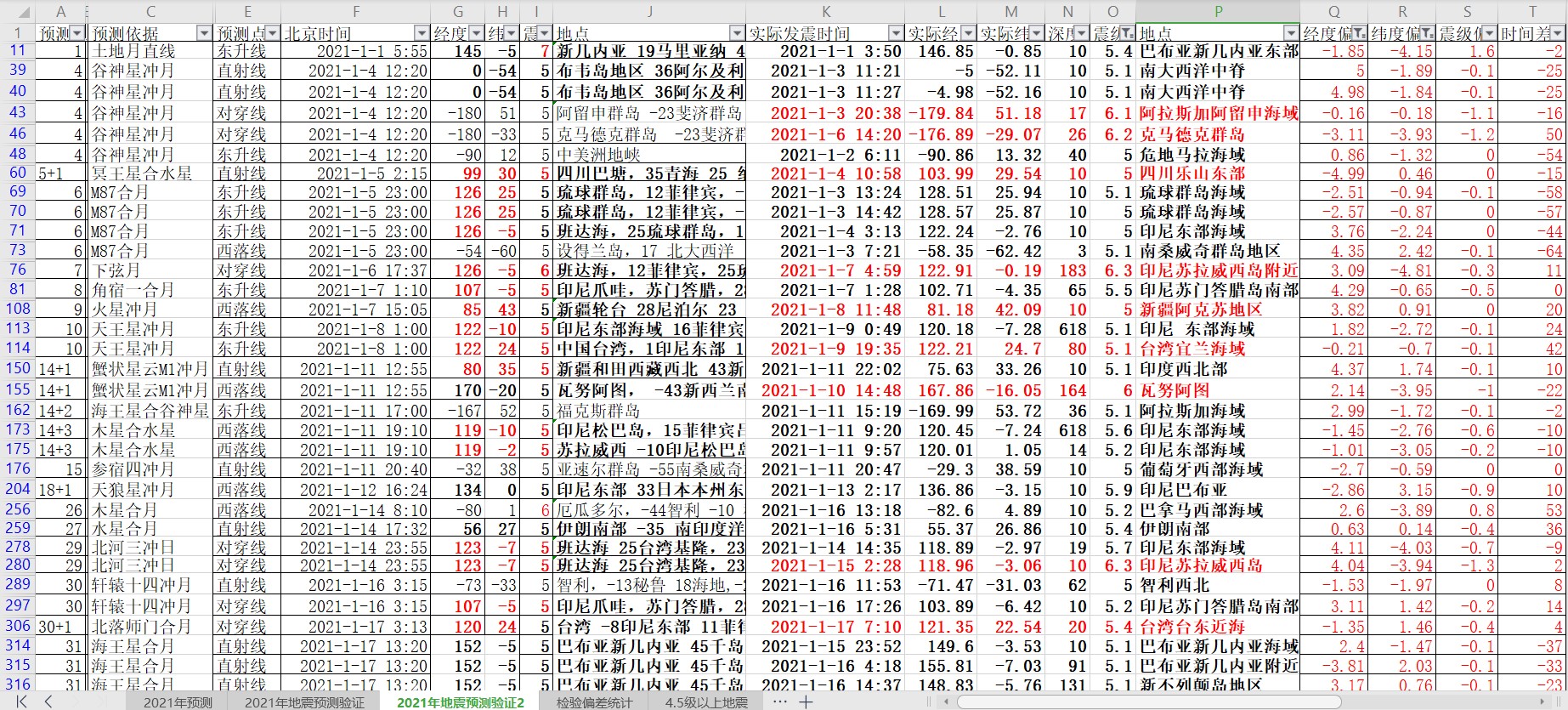
Task: Select column P by its header
Action: 1218,12
